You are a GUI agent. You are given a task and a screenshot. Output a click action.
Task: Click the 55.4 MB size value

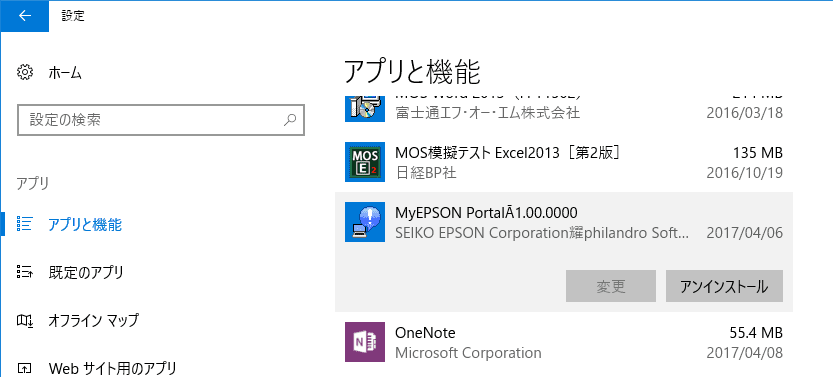[755, 333]
